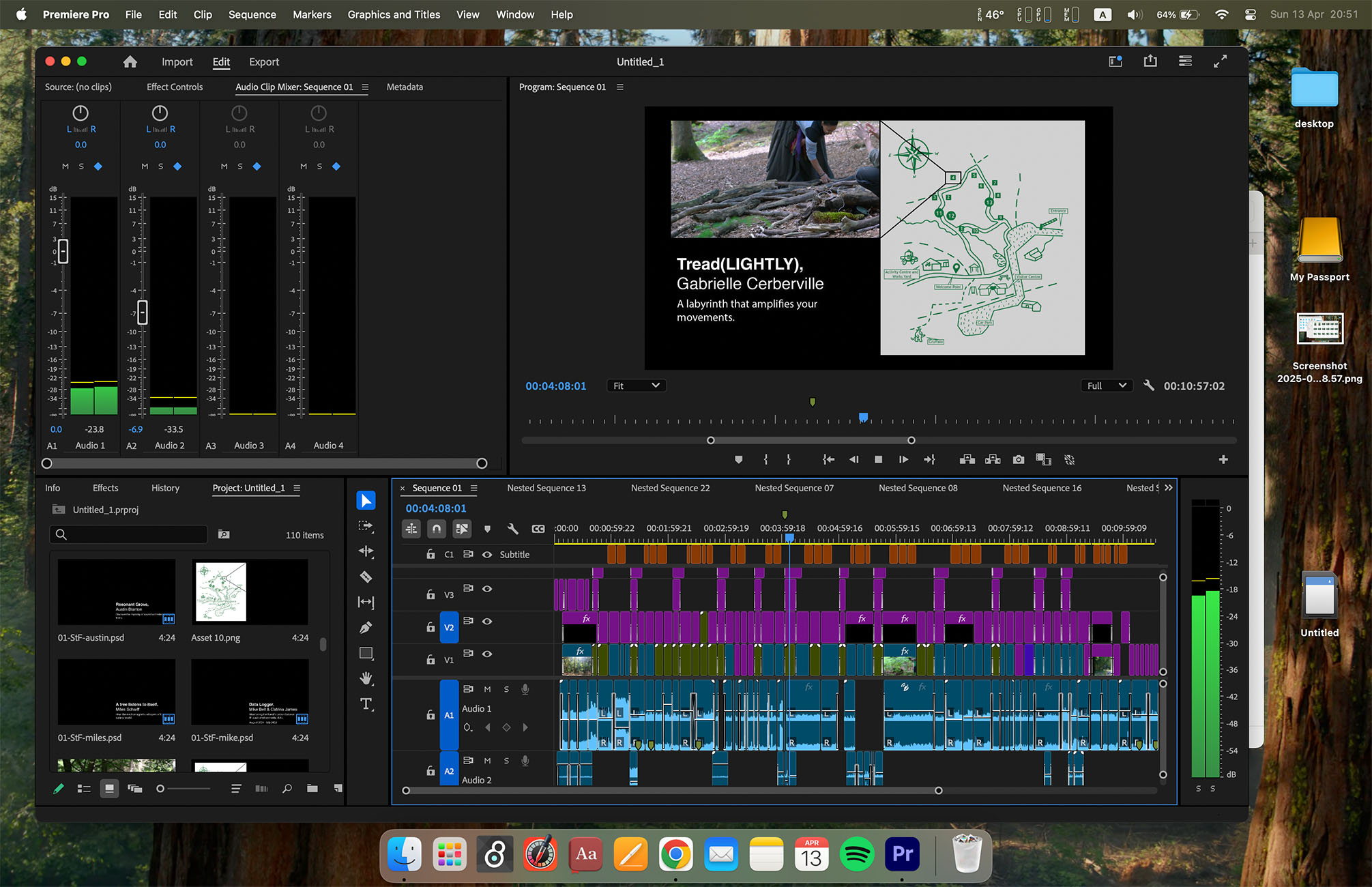Open the Sort Icons menu in Project panel
The image size is (1372, 887).
coord(236,789)
